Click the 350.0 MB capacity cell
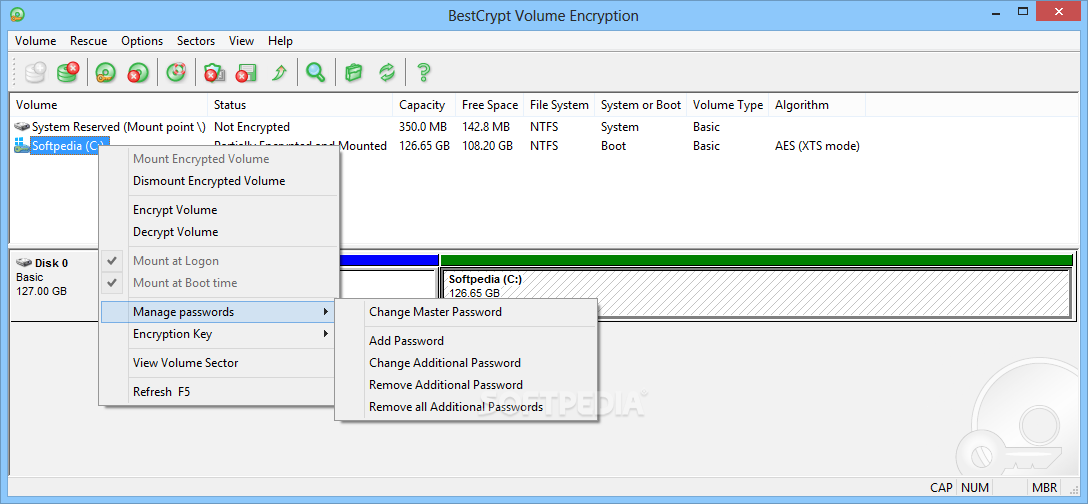Screen dimensions: 1088x504 click(x=422, y=127)
